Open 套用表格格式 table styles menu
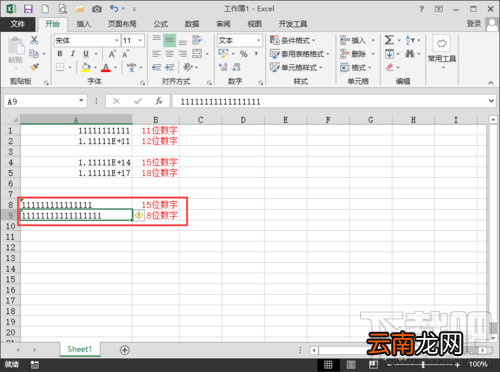Viewport: 500px width, 372px height. 299,54
